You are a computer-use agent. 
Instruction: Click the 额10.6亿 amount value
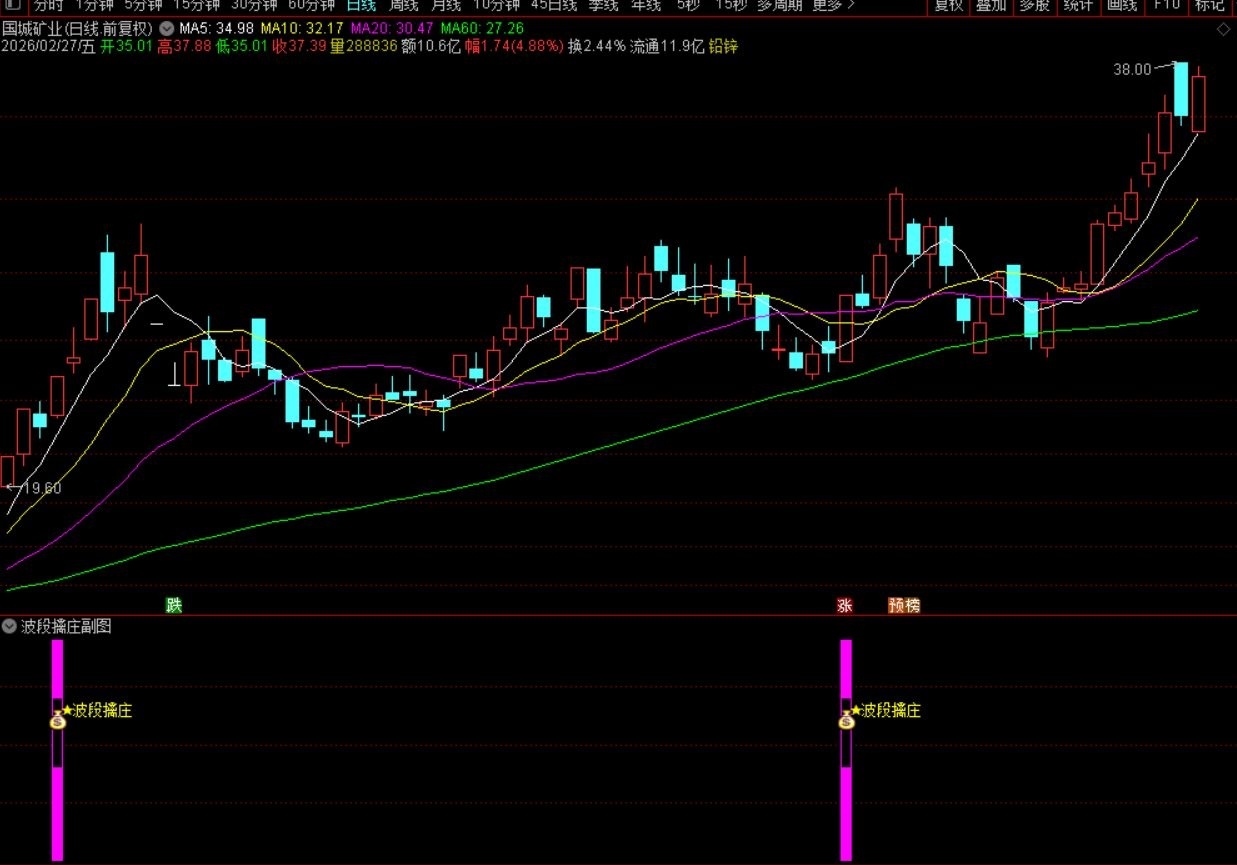[x=430, y=46]
